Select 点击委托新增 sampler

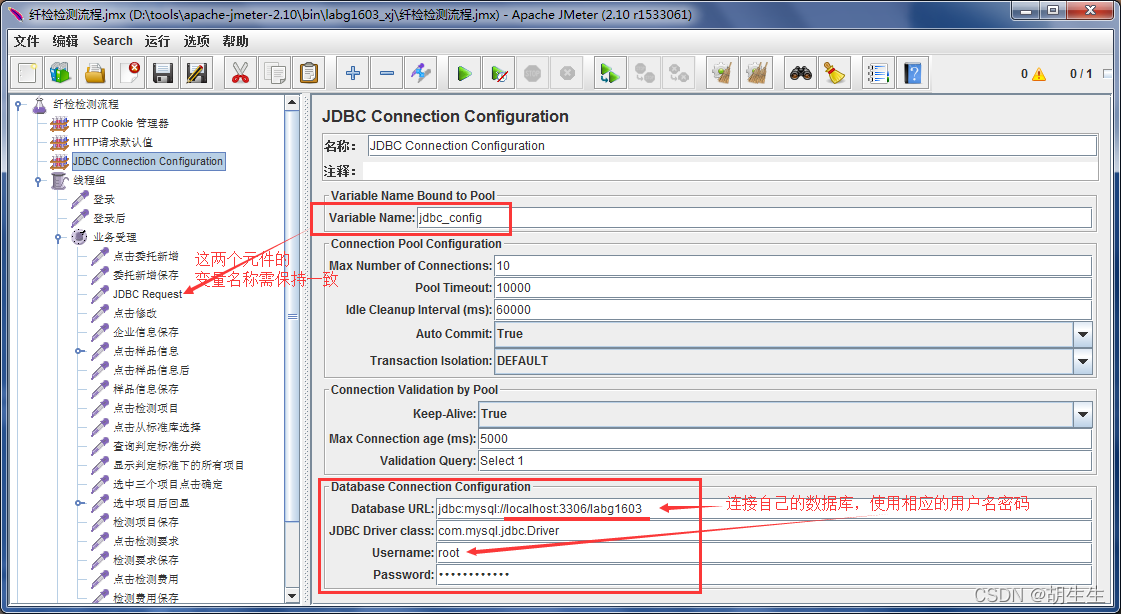pos(146,256)
